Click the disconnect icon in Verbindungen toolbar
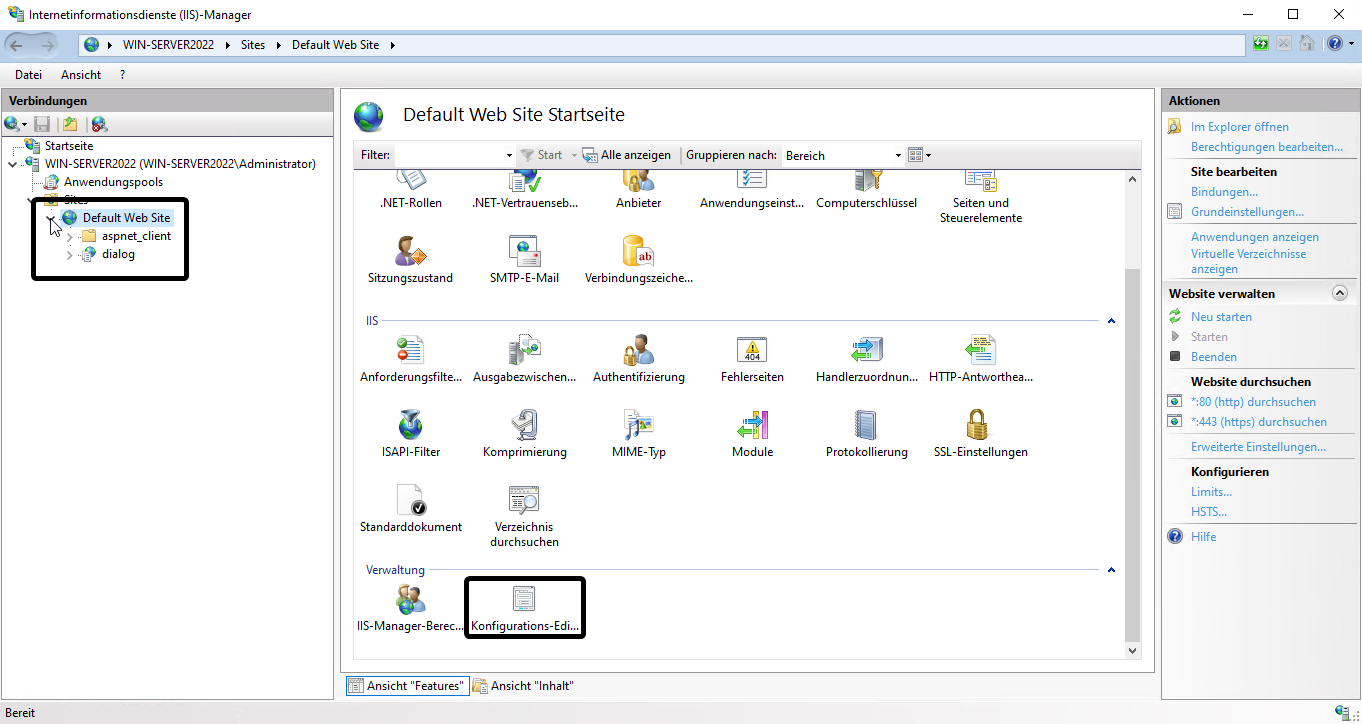This screenshot has width=1362, height=724. click(99, 124)
